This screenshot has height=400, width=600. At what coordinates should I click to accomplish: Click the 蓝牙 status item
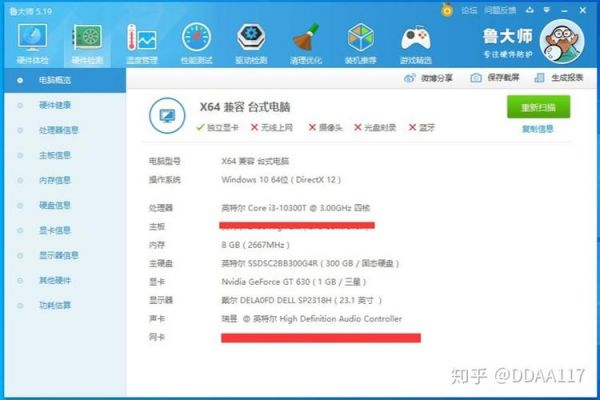422,127
